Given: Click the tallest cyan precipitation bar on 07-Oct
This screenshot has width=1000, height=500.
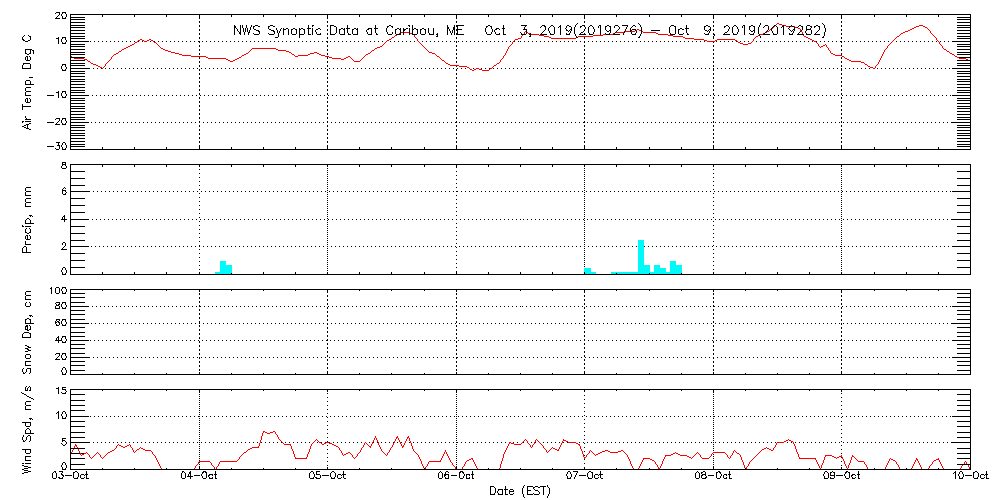Looking at the screenshot, I should coord(641,256).
